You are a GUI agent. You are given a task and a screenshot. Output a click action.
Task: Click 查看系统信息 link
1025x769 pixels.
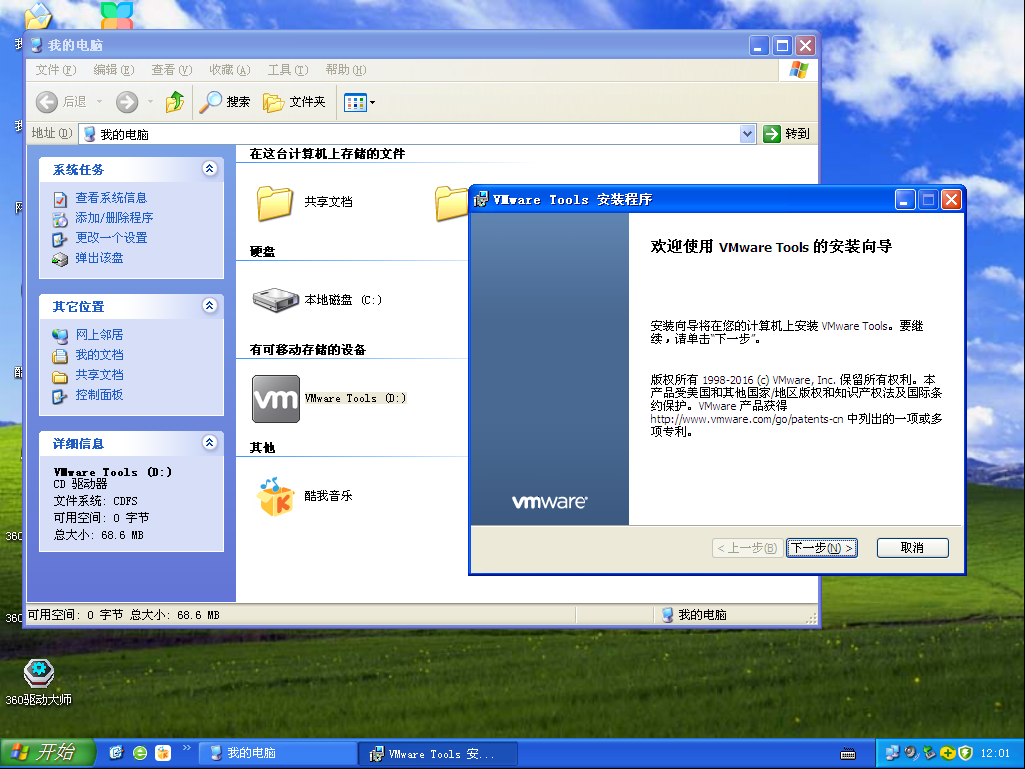click(111, 197)
